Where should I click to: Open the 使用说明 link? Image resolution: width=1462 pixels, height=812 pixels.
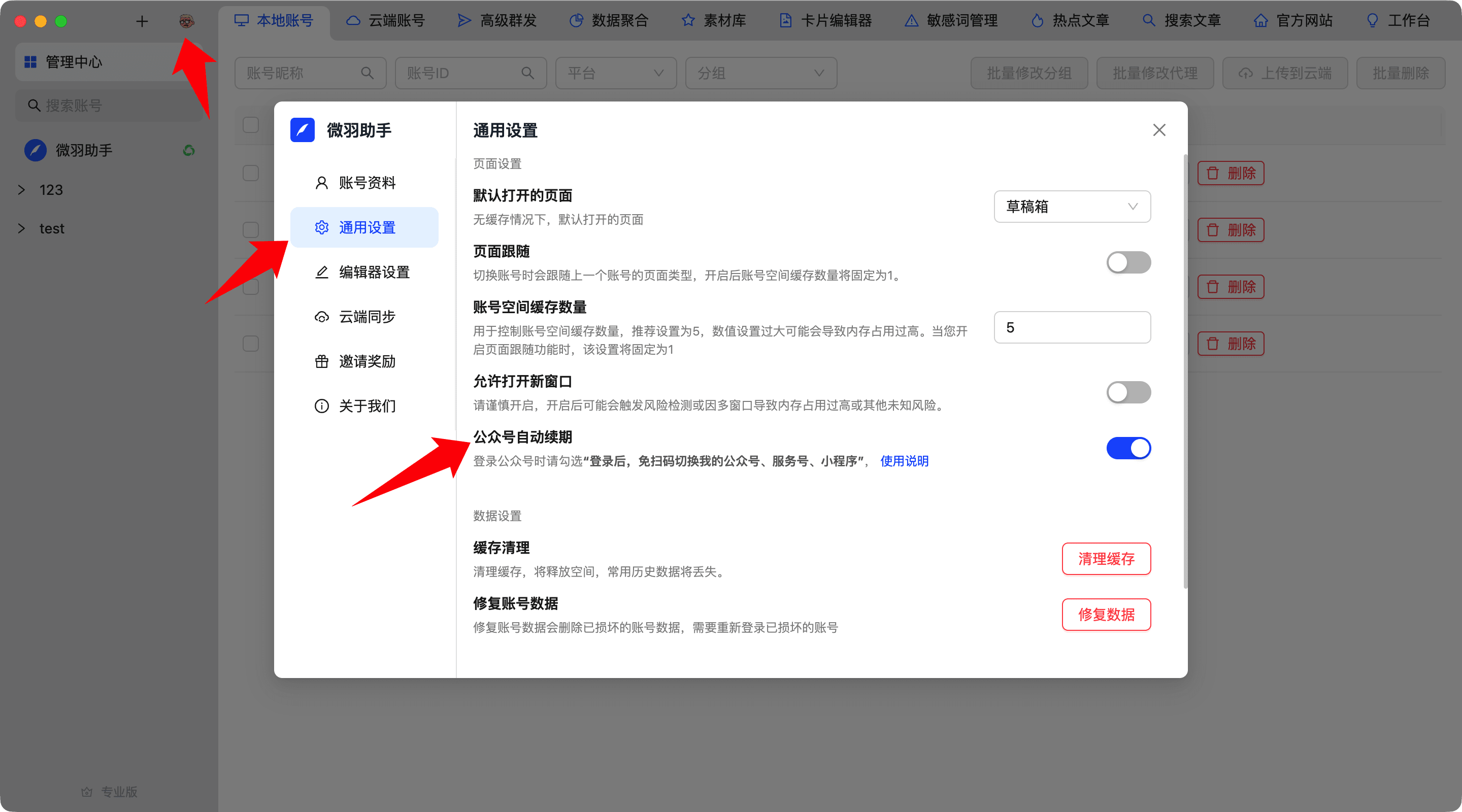point(904,461)
